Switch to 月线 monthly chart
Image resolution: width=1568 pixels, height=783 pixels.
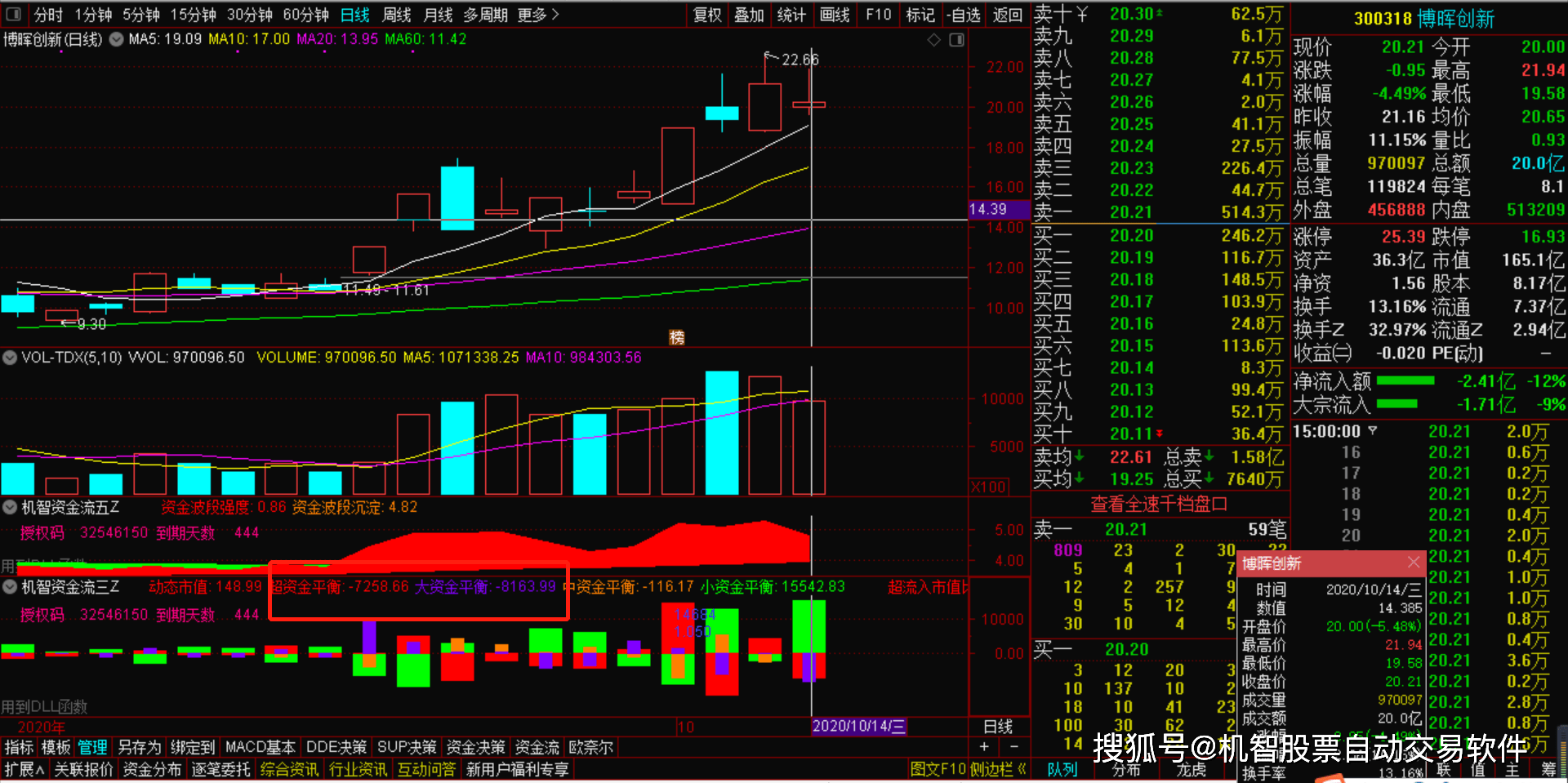[439, 15]
